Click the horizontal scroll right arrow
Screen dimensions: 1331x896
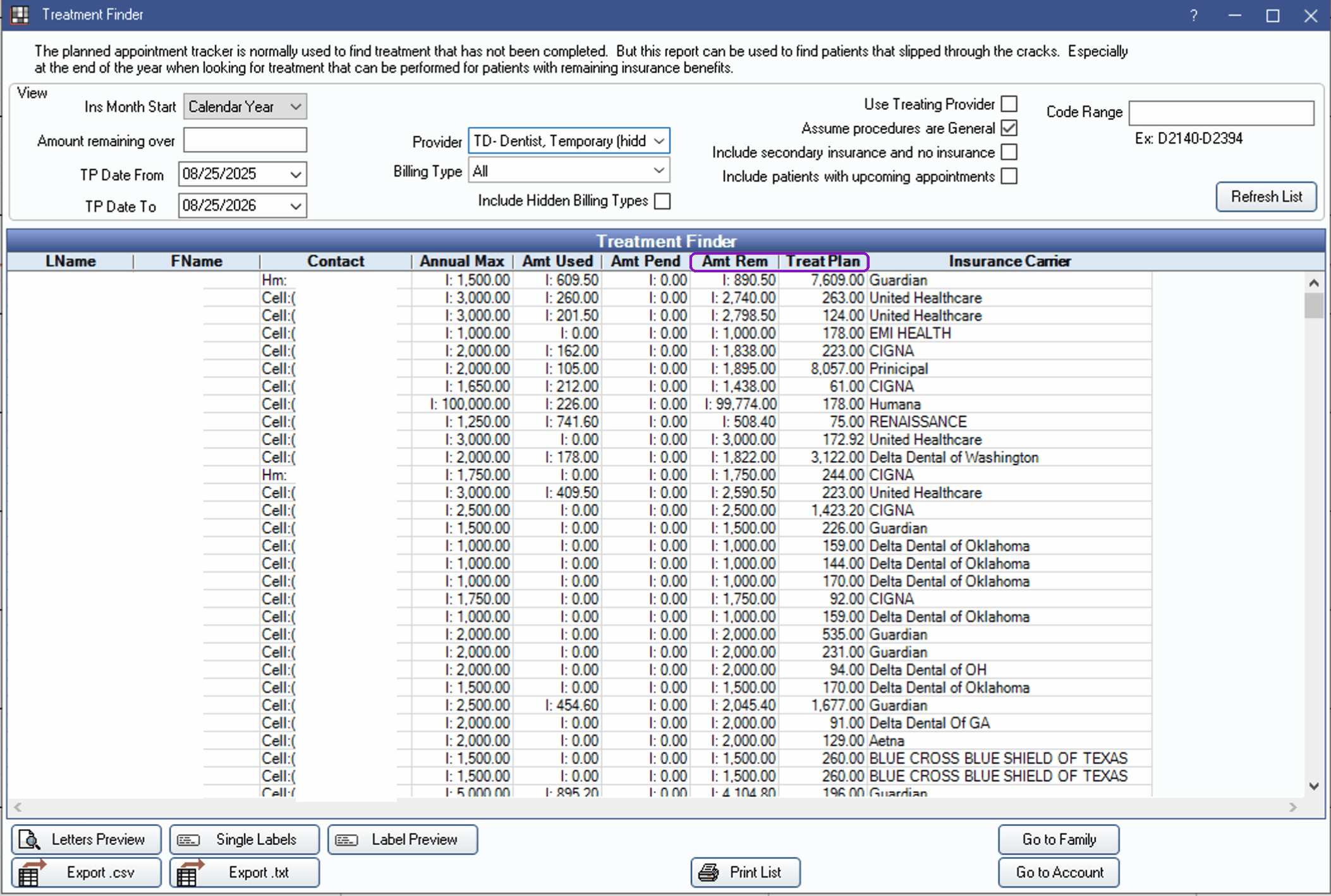click(1292, 807)
